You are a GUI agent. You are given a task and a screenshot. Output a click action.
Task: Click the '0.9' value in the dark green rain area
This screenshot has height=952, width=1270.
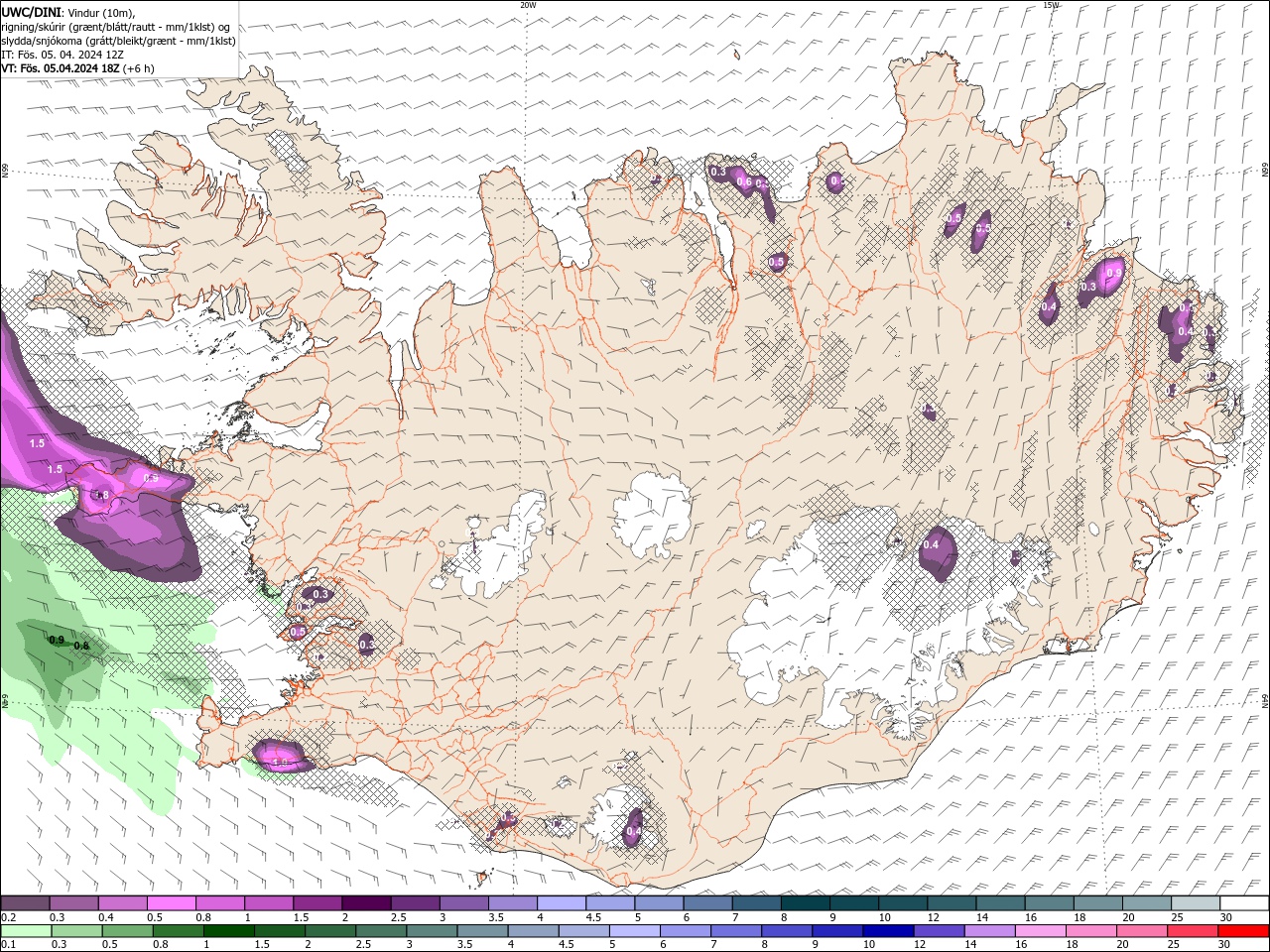tap(57, 640)
